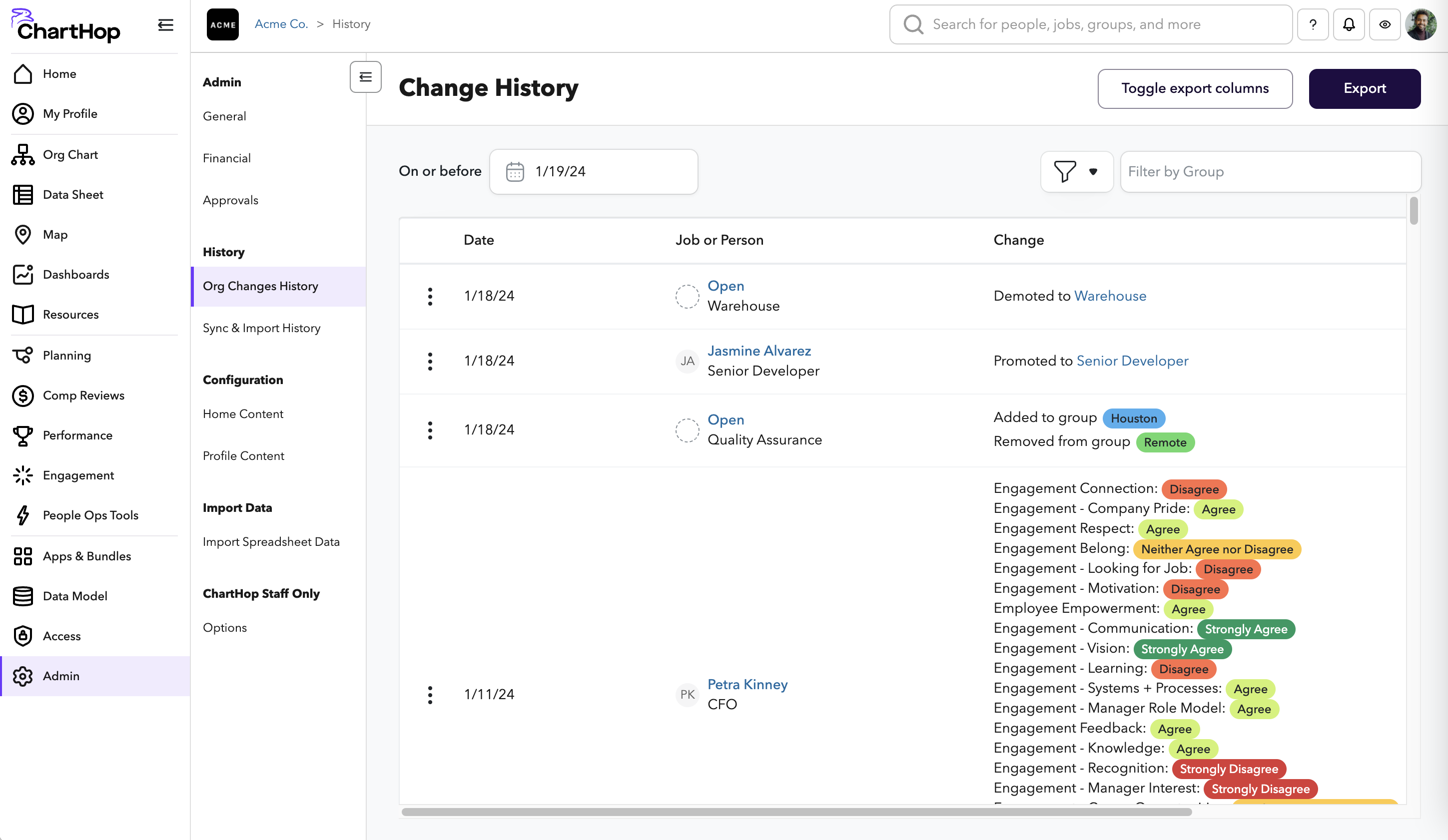The width and height of the screenshot is (1448, 840).
Task: Click the Filter by Group field
Action: 1270,172
